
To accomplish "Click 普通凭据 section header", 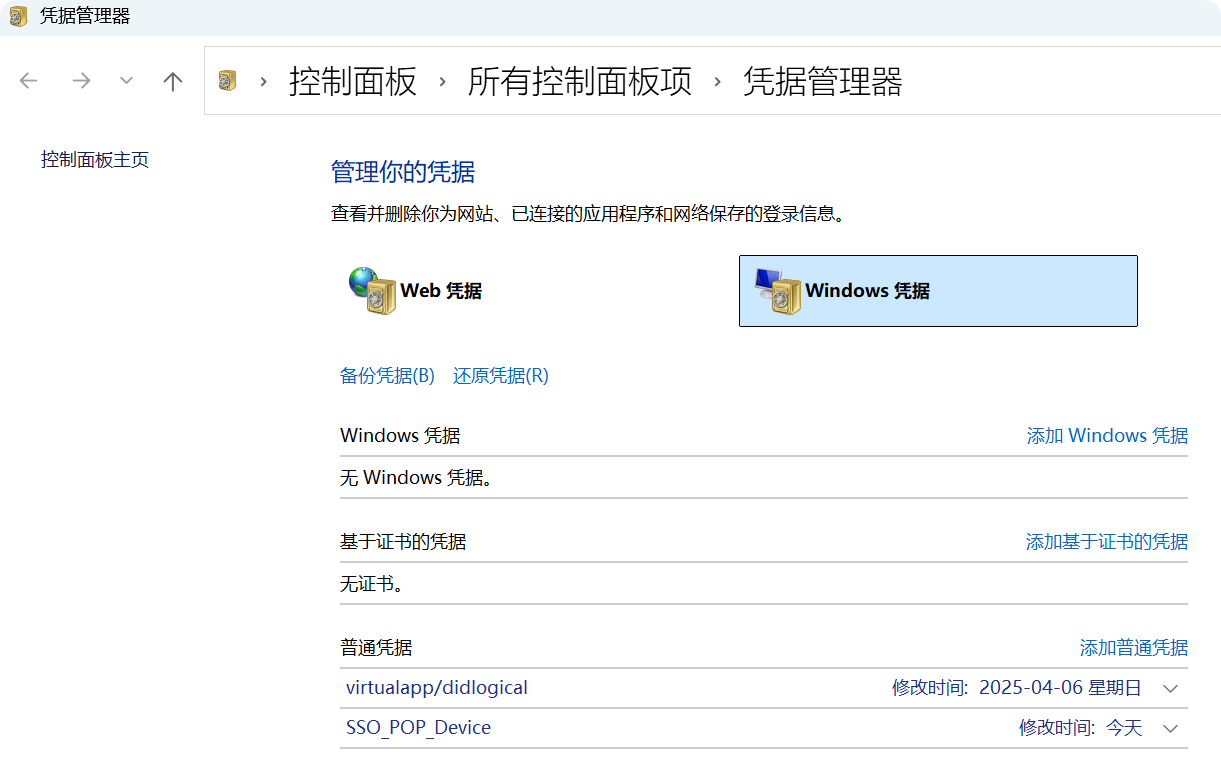I will [376, 647].
